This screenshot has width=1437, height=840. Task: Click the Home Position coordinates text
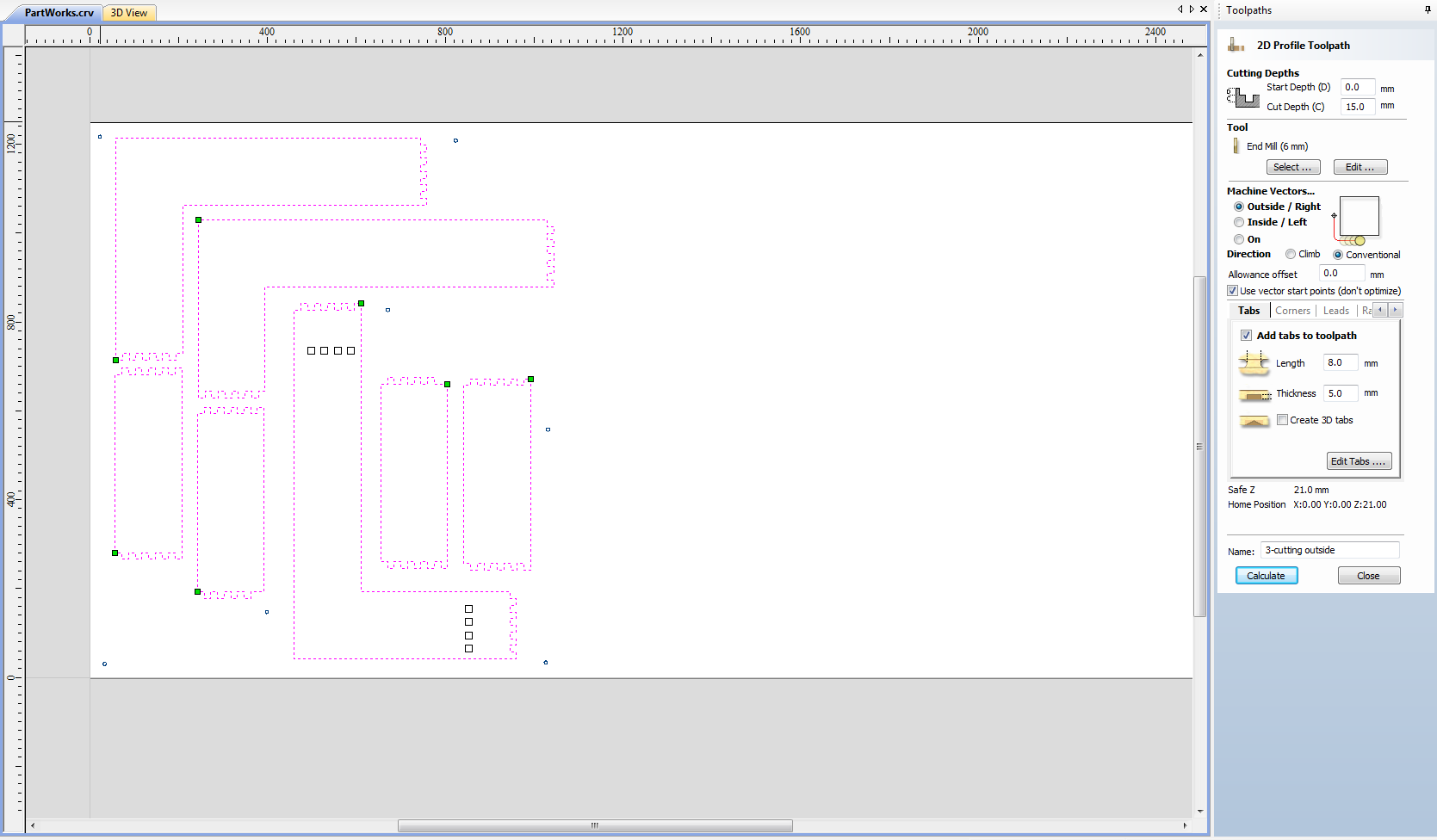click(1340, 504)
